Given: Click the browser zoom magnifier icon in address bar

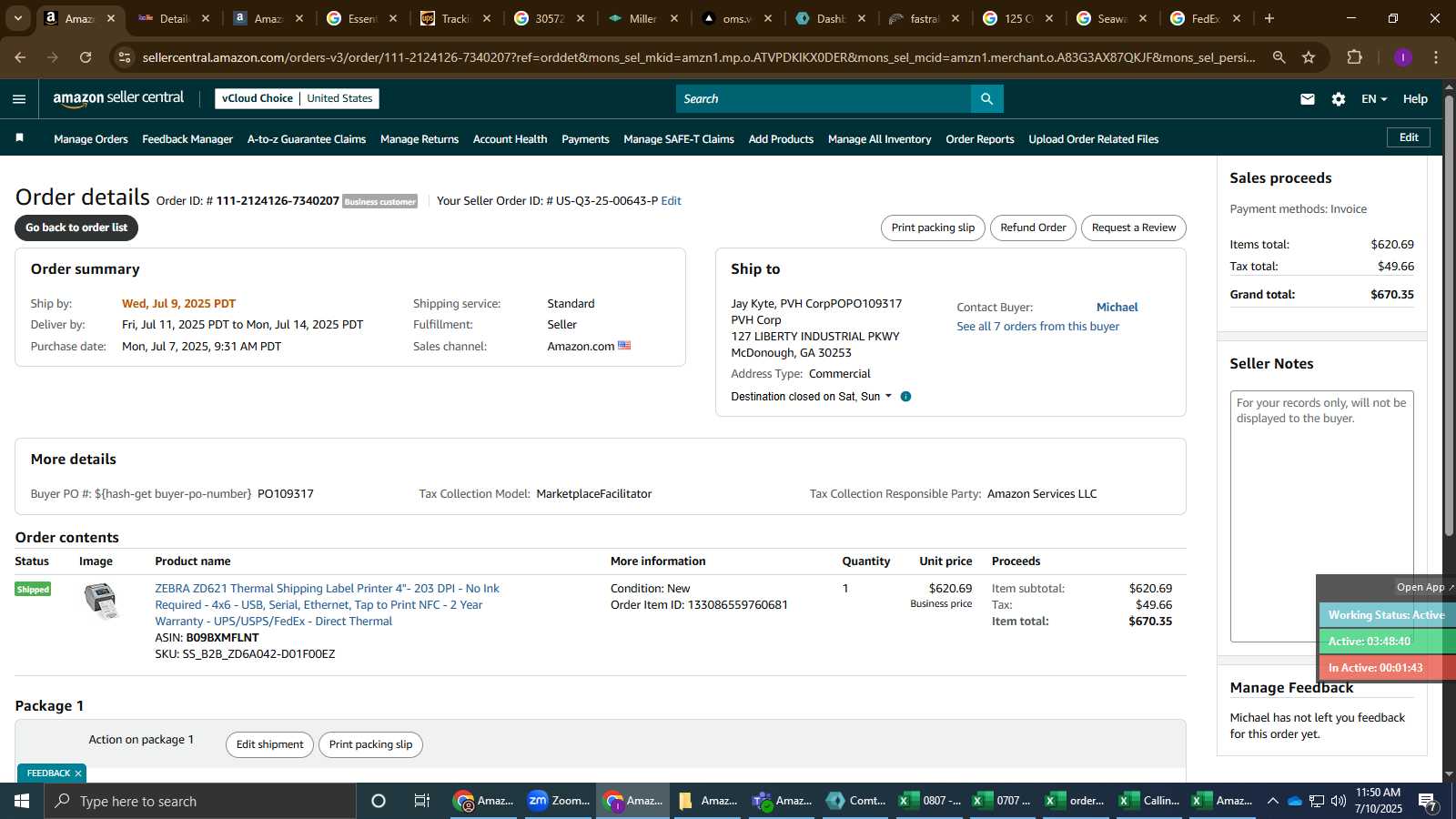Looking at the screenshot, I should (x=1279, y=57).
